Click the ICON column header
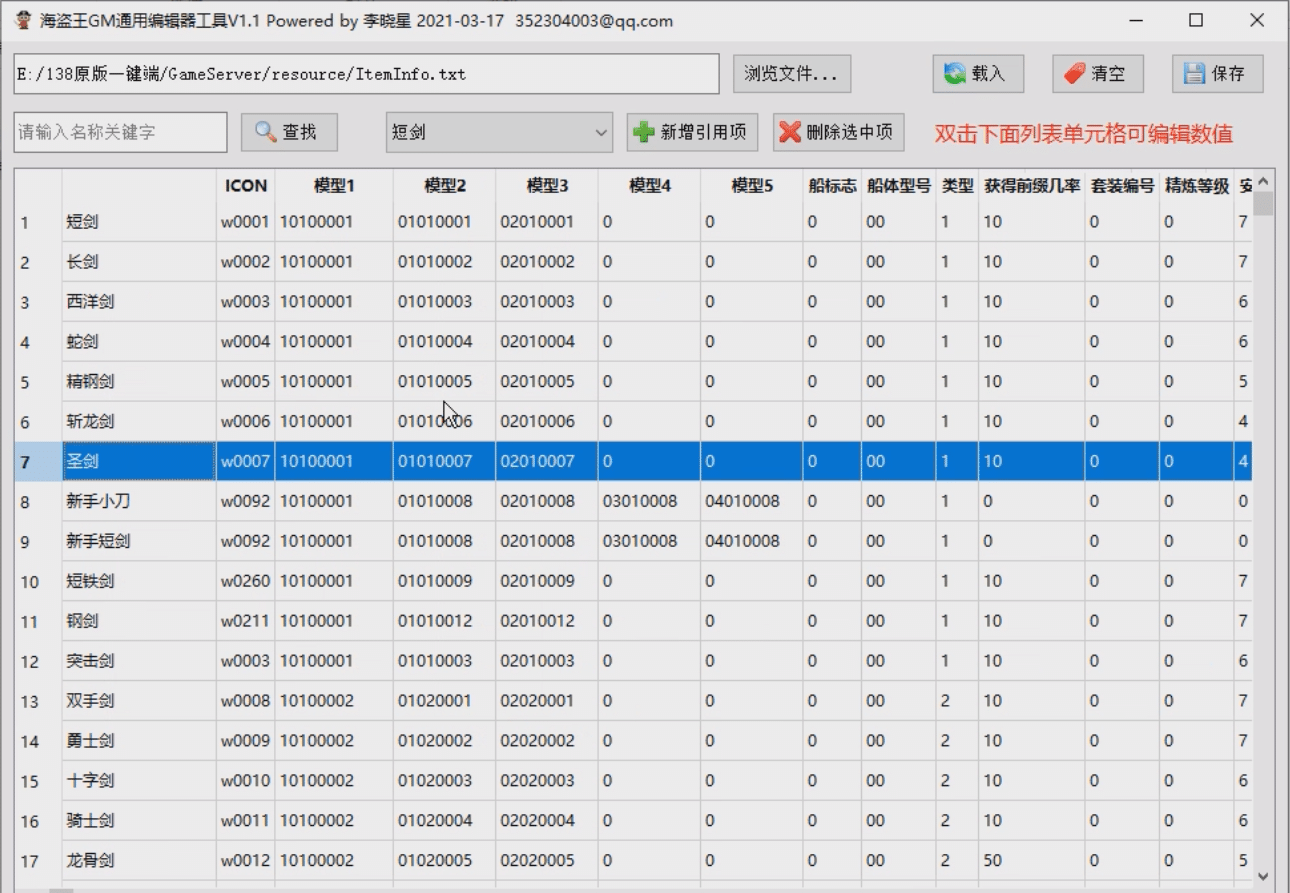The width and height of the screenshot is (1290, 893). tap(245, 186)
